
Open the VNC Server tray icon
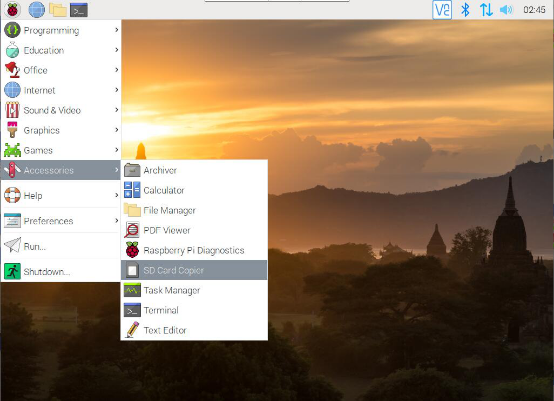click(442, 10)
